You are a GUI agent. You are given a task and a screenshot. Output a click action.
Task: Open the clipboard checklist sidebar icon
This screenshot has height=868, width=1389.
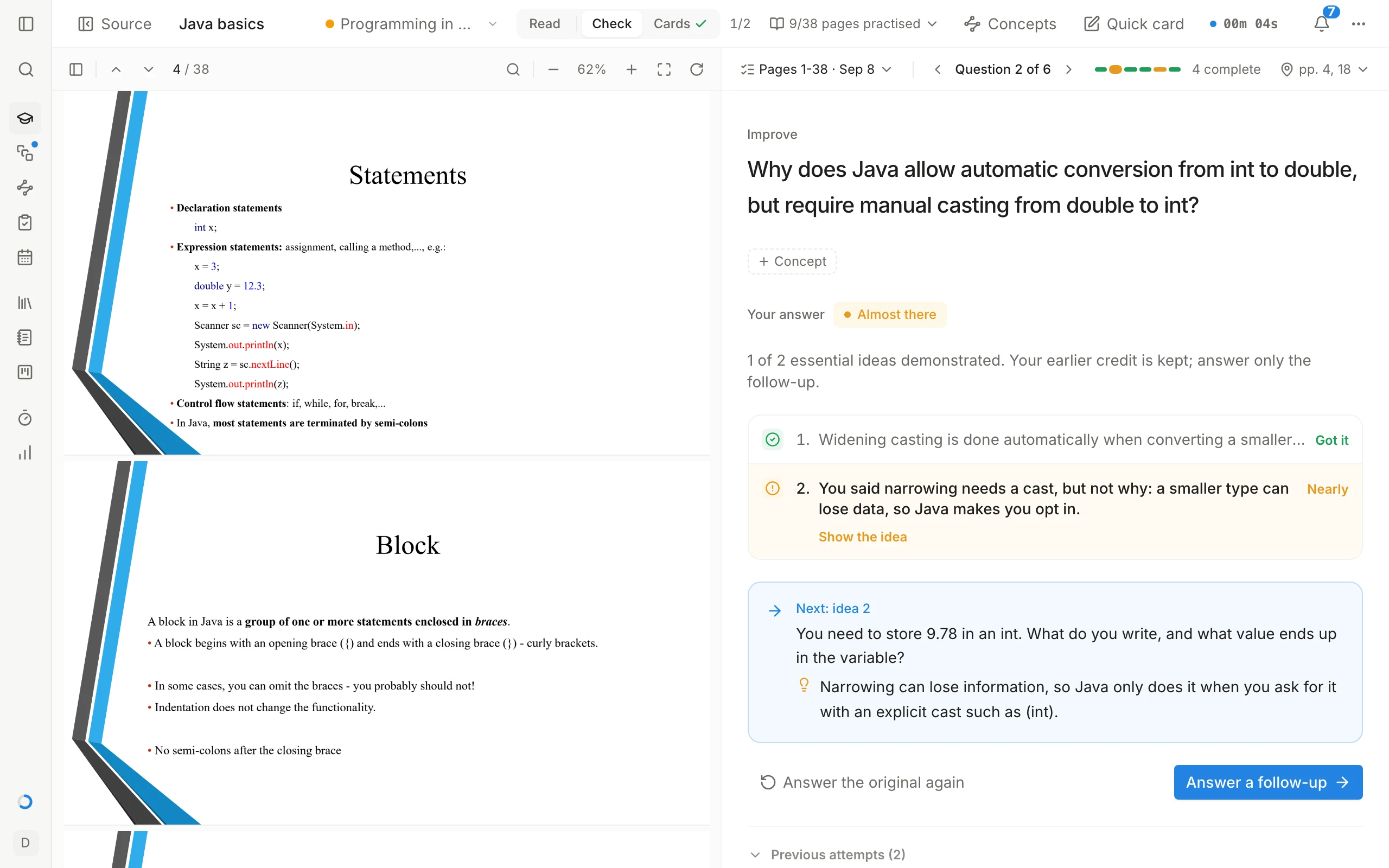click(x=26, y=222)
